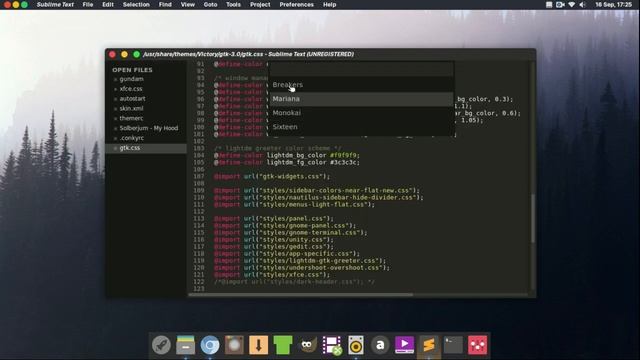Click line number 107 in gutter

199,176
